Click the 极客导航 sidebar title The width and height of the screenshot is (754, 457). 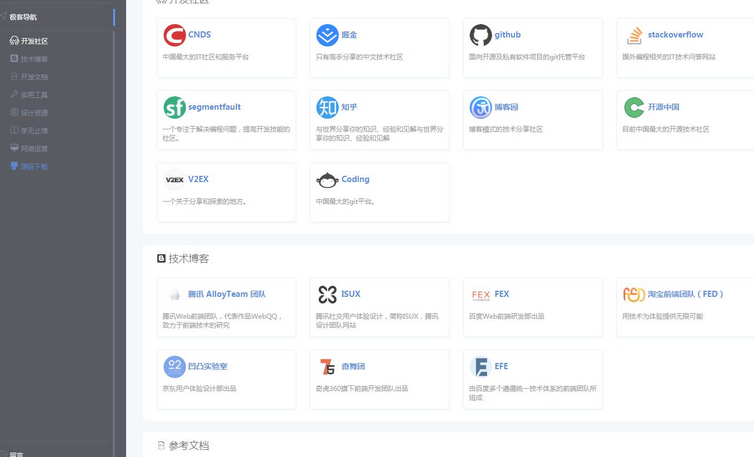coord(23,17)
